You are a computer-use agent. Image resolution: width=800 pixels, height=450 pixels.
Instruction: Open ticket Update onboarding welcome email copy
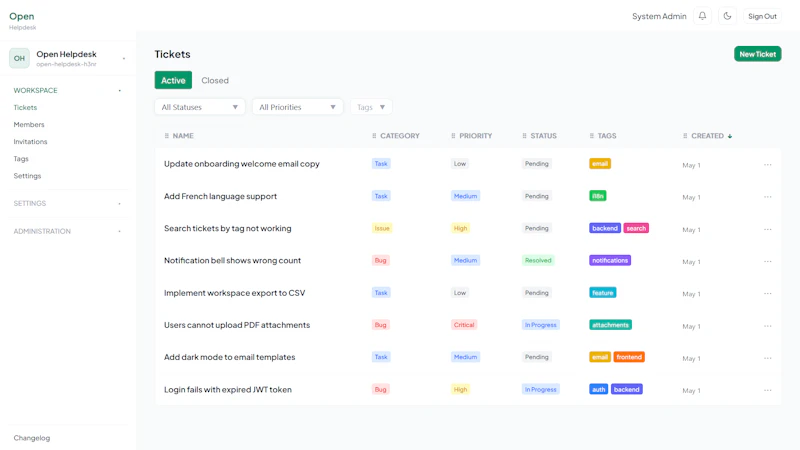tap(242, 164)
